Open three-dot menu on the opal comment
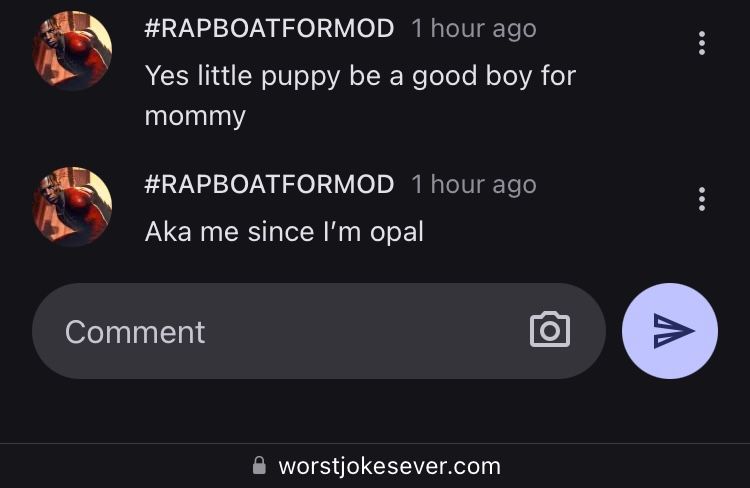750x488 pixels. 702,199
